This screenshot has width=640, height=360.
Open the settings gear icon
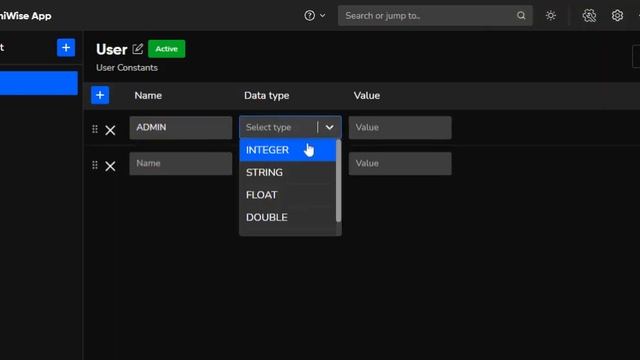[x=617, y=16]
